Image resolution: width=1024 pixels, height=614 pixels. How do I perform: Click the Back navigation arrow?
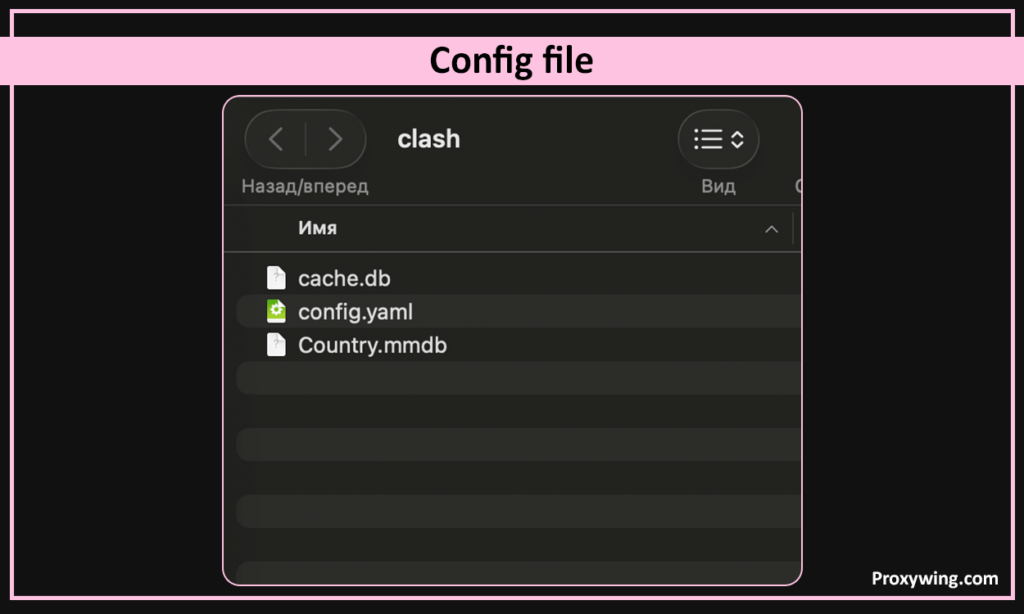coord(276,139)
